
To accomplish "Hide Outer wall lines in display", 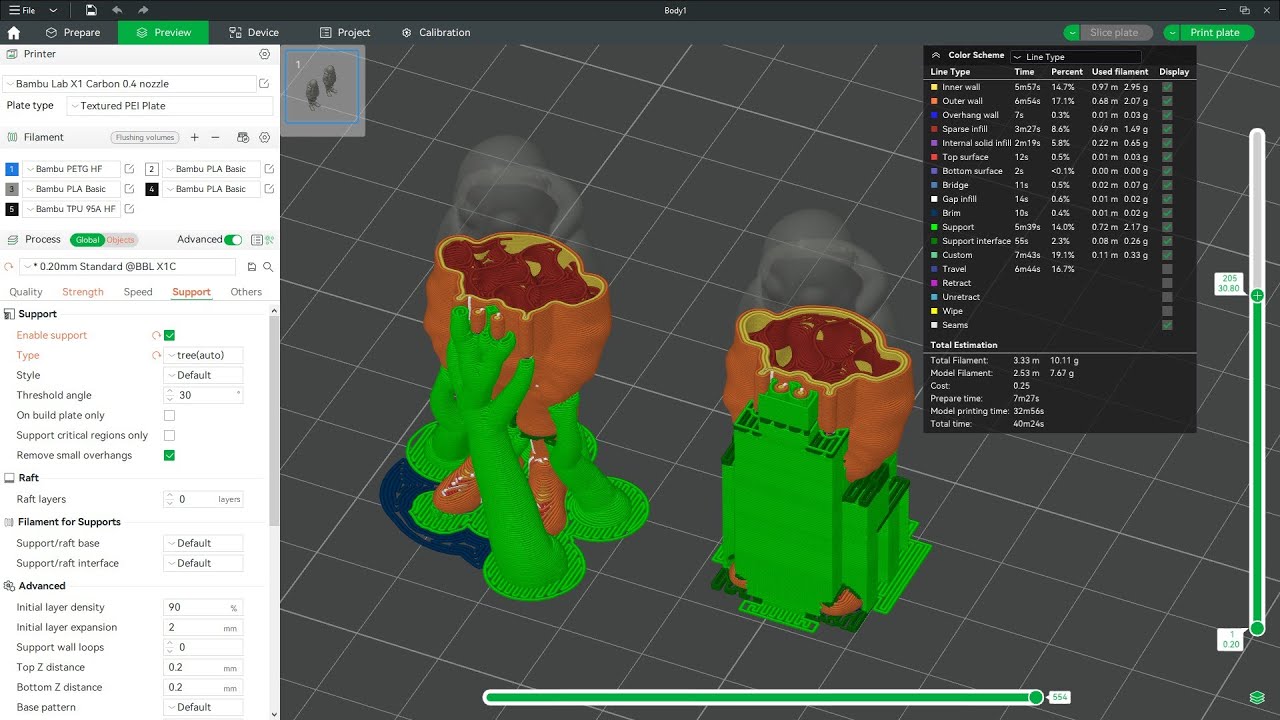I will pos(1167,101).
